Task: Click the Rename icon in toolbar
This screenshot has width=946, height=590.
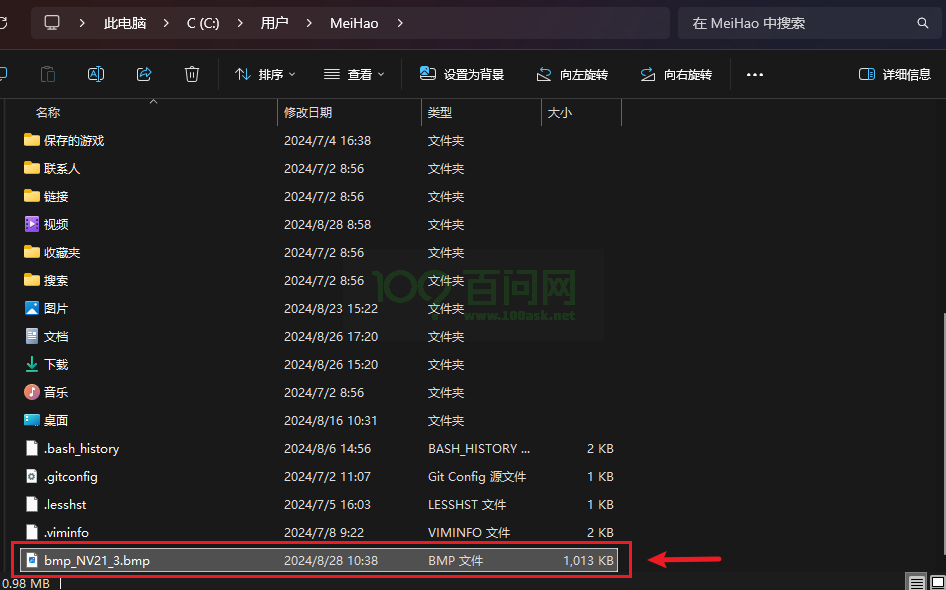Action: tap(96, 74)
